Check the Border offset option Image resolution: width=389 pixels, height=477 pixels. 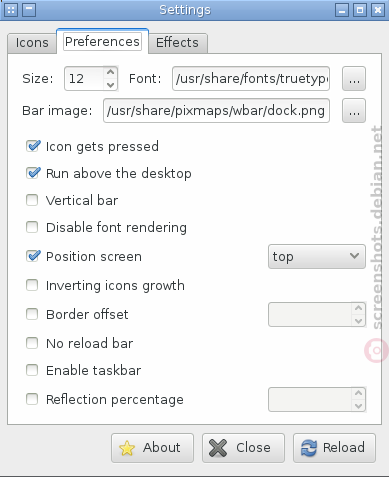[32, 314]
